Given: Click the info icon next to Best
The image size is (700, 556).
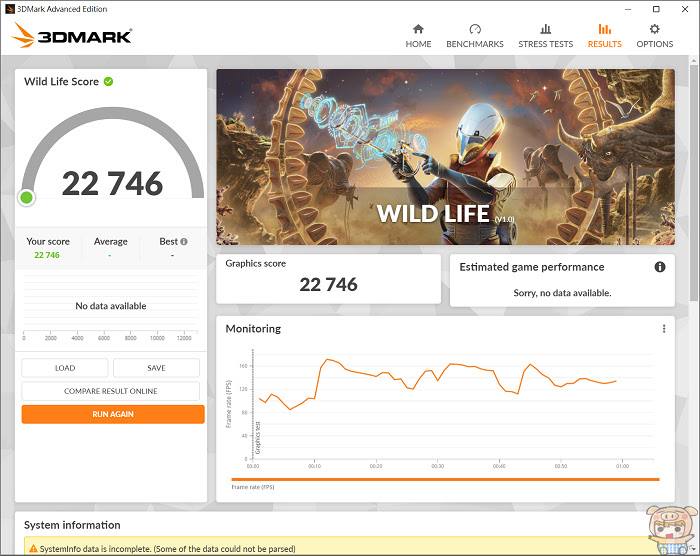Looking at the screenshot, I should [183, 242].
